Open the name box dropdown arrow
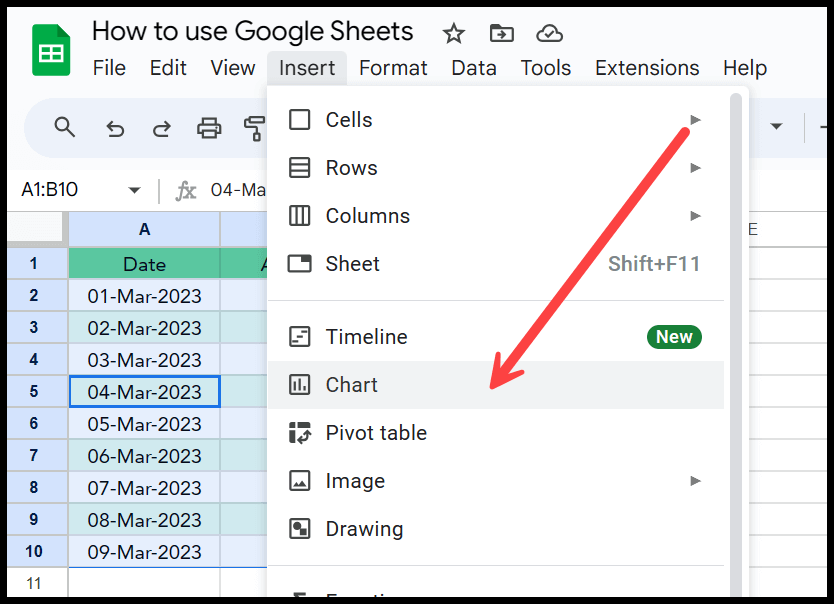The image size is (834, 604). 134,190
